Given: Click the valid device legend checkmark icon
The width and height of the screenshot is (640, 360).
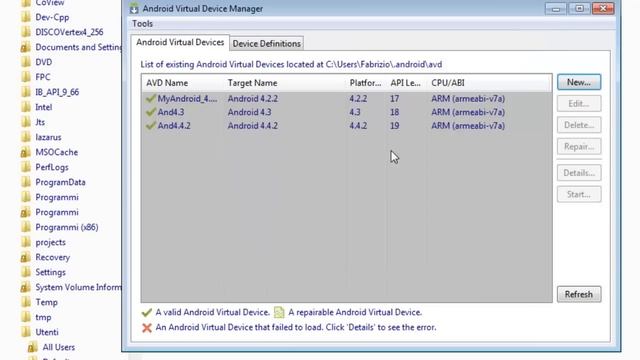Looking at the screenshot, I should [147, 313].
